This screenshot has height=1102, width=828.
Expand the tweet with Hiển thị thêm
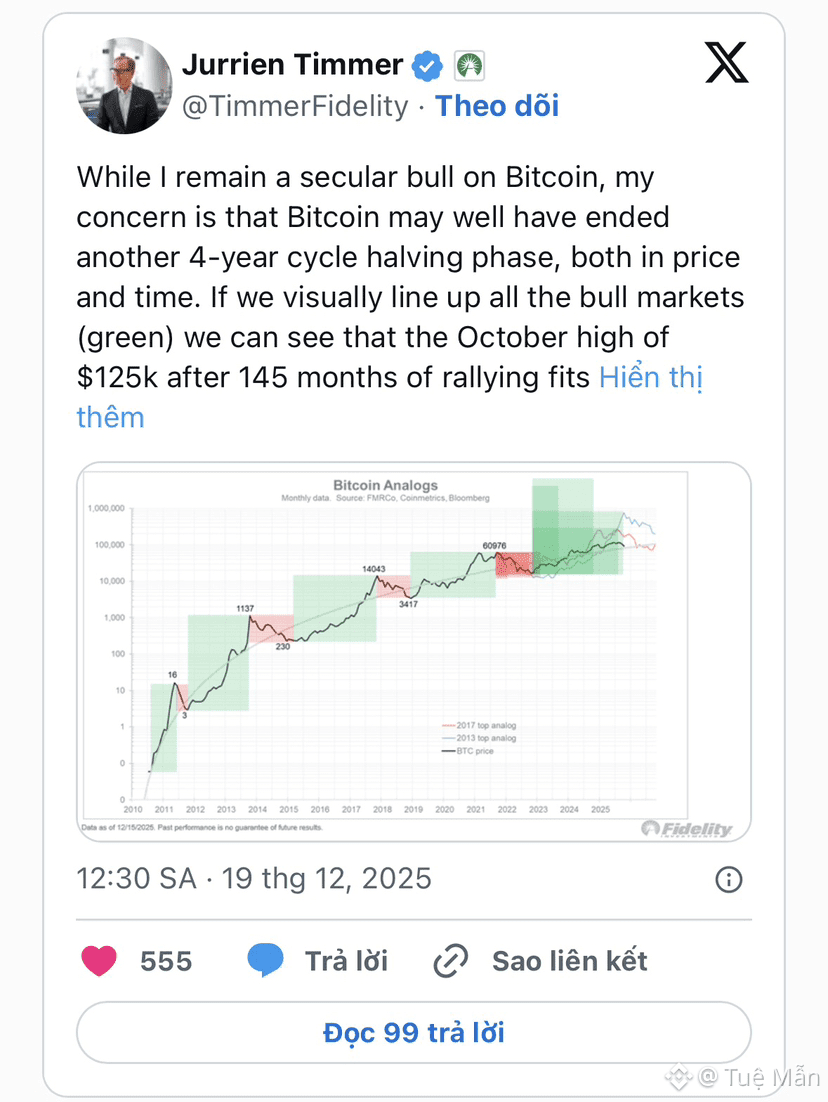[650, 378]
